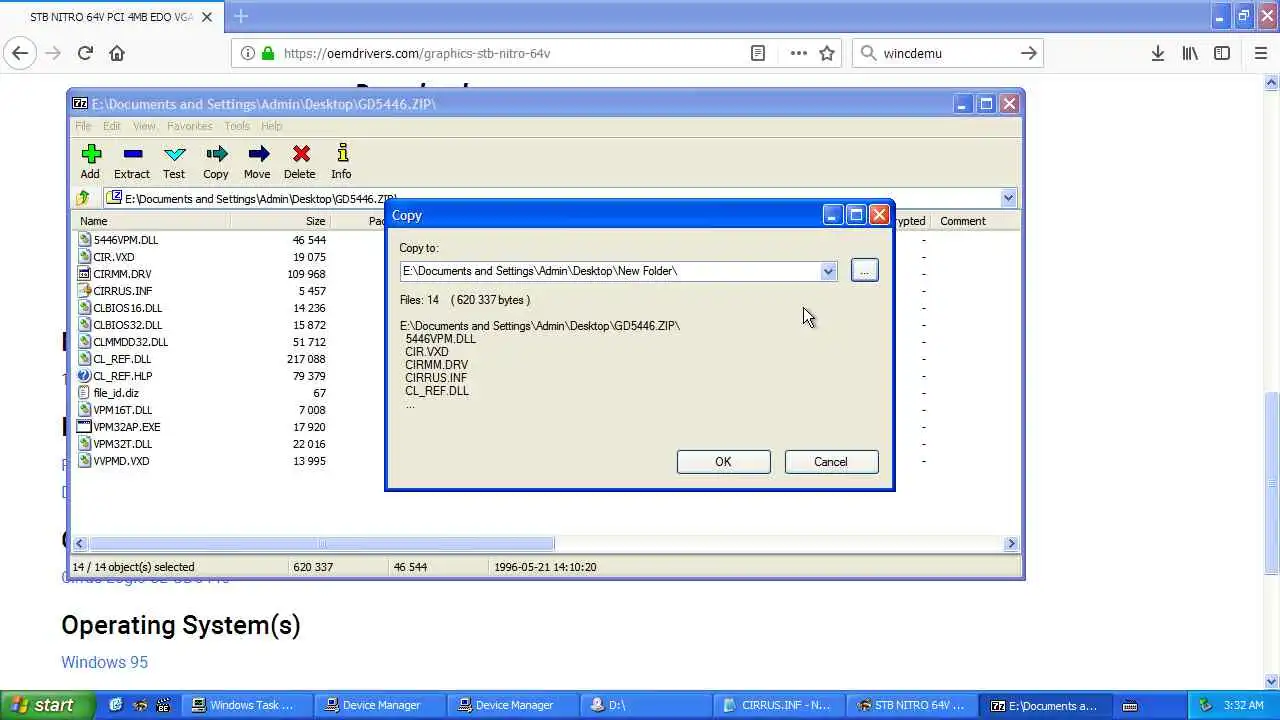Click the Windows 95 link on the webpage
The width and height of the screenshot is (1280, 720).
(104, 662)
